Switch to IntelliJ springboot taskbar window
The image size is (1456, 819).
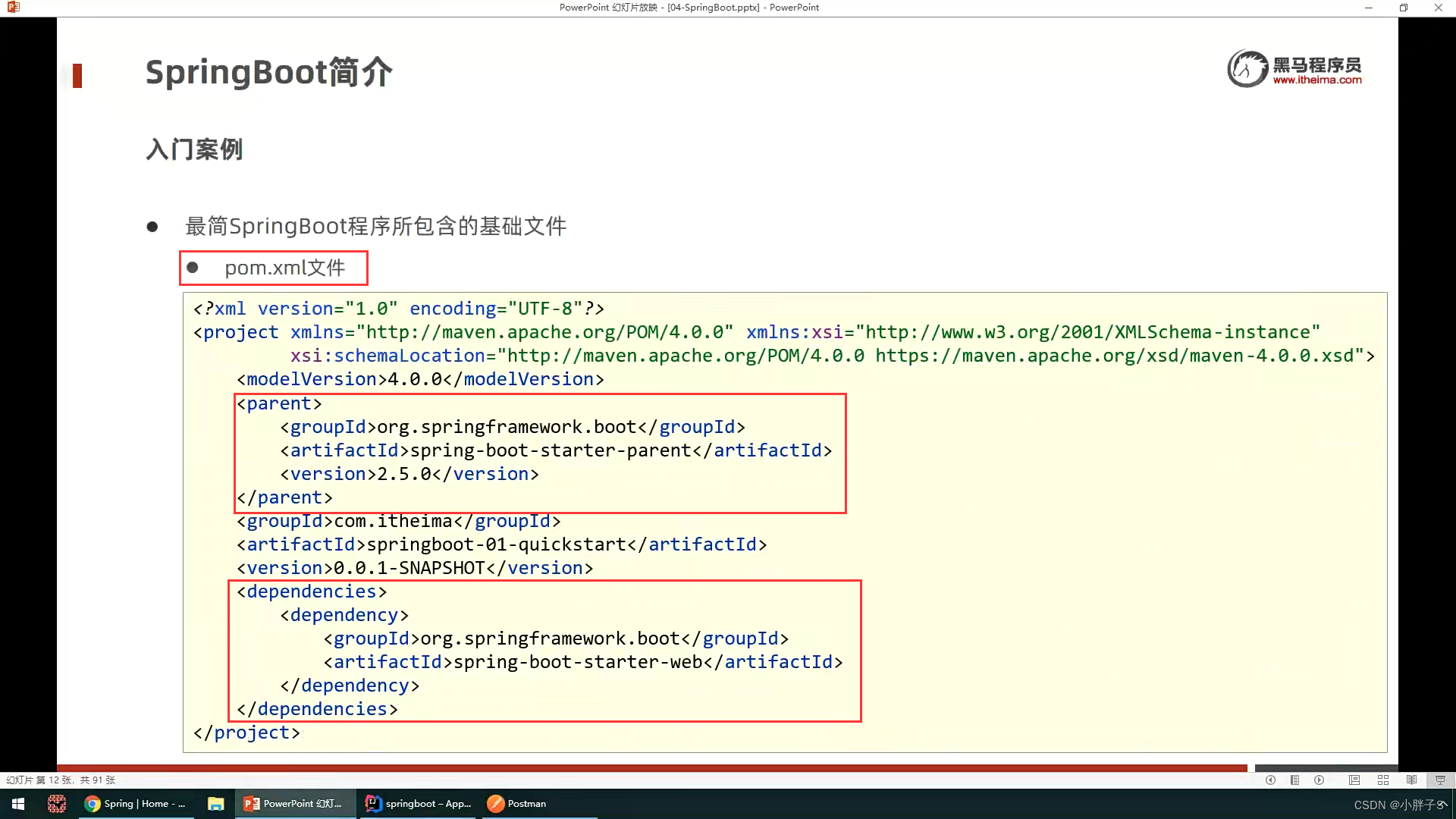418,804
